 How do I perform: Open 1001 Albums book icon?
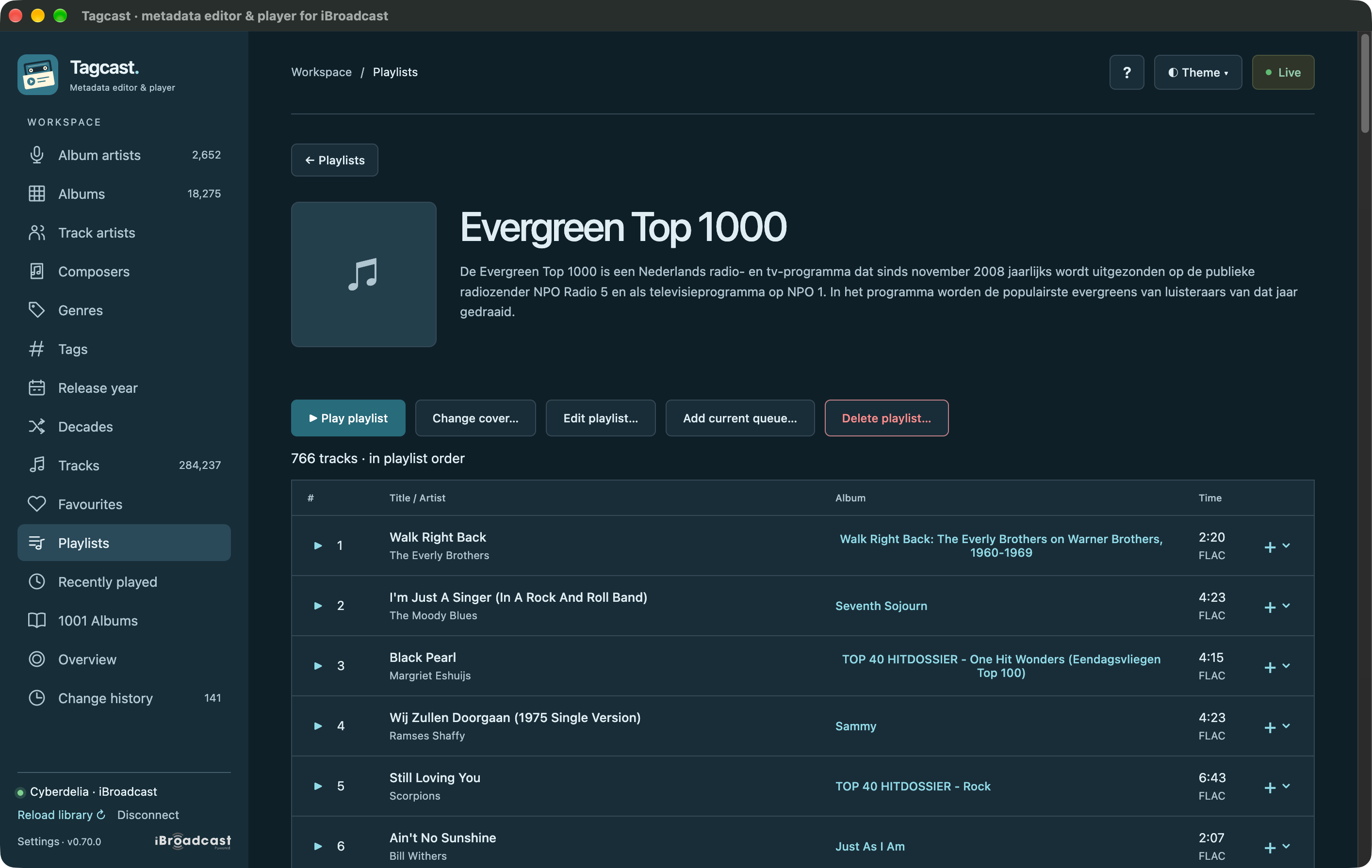pyautogui.click(x=37, y=620)
